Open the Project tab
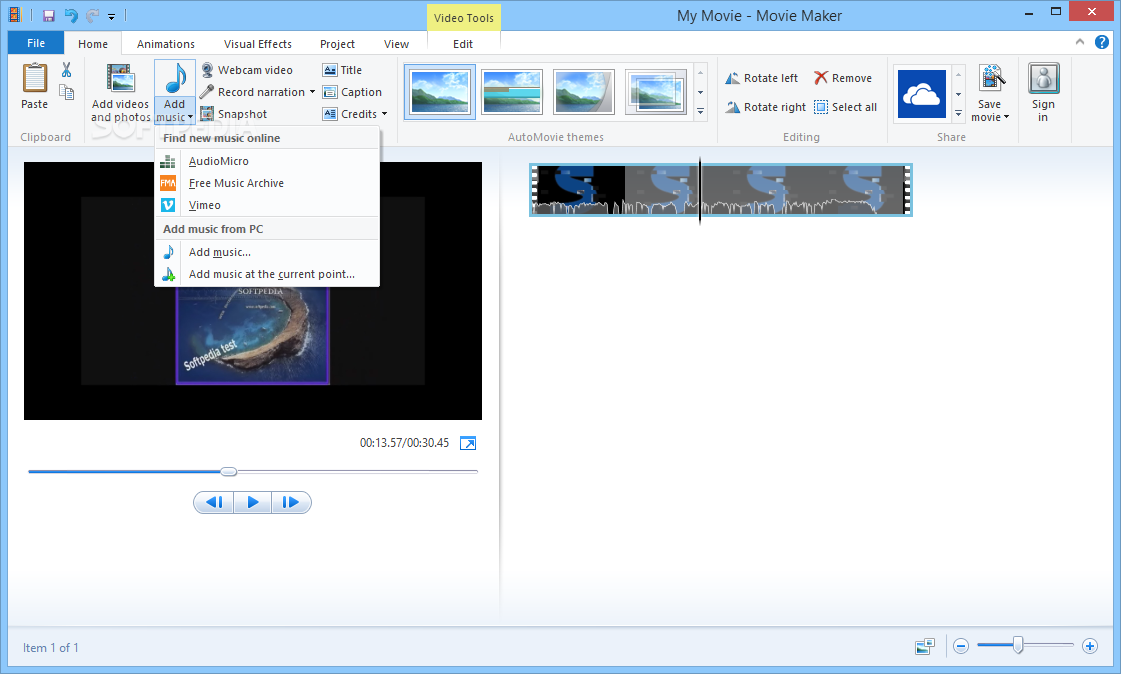This screenshot has width=1121, height=674. click(337, 44)
